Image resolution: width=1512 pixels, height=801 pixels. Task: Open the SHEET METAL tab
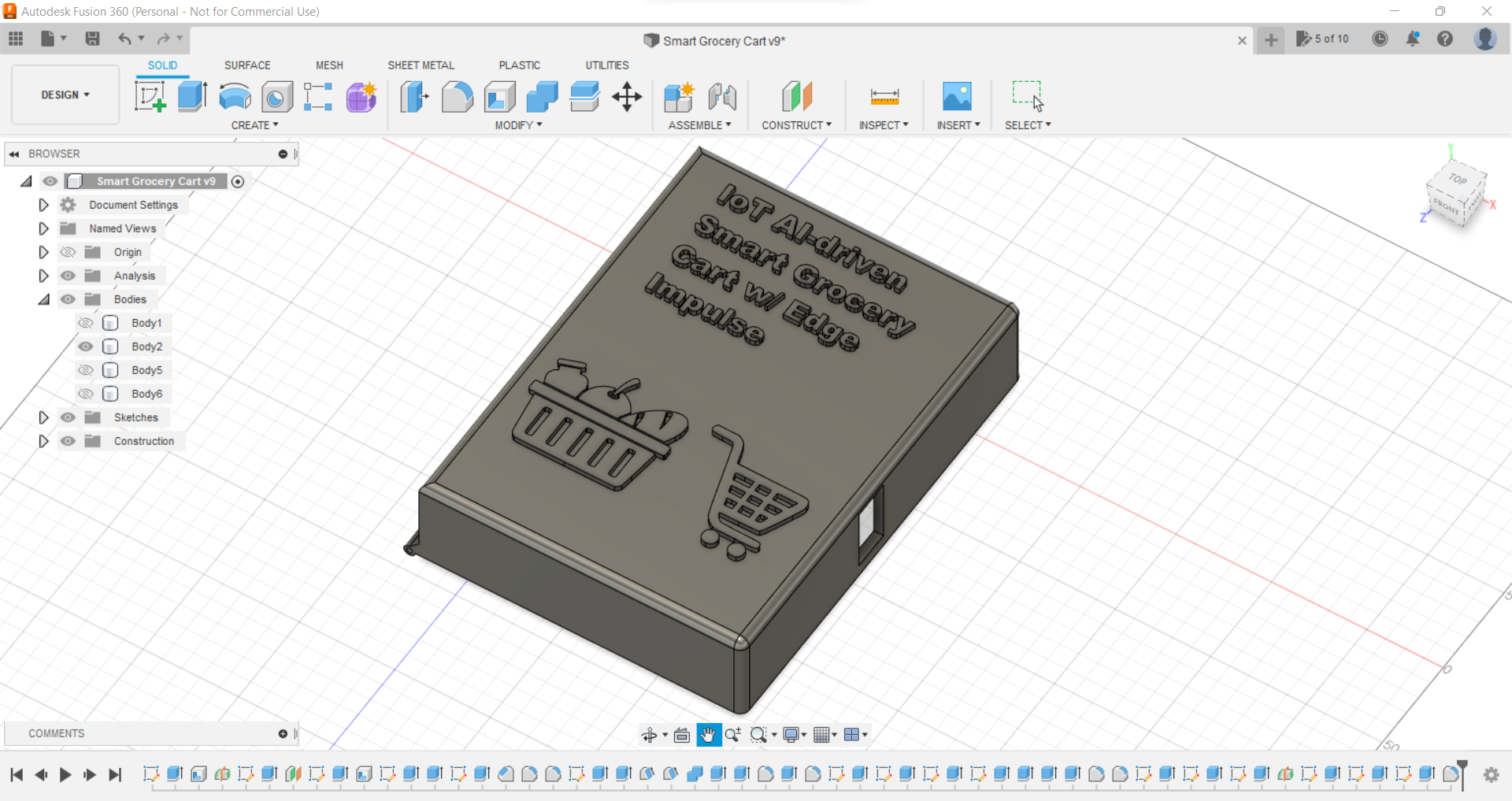(421, 65)
